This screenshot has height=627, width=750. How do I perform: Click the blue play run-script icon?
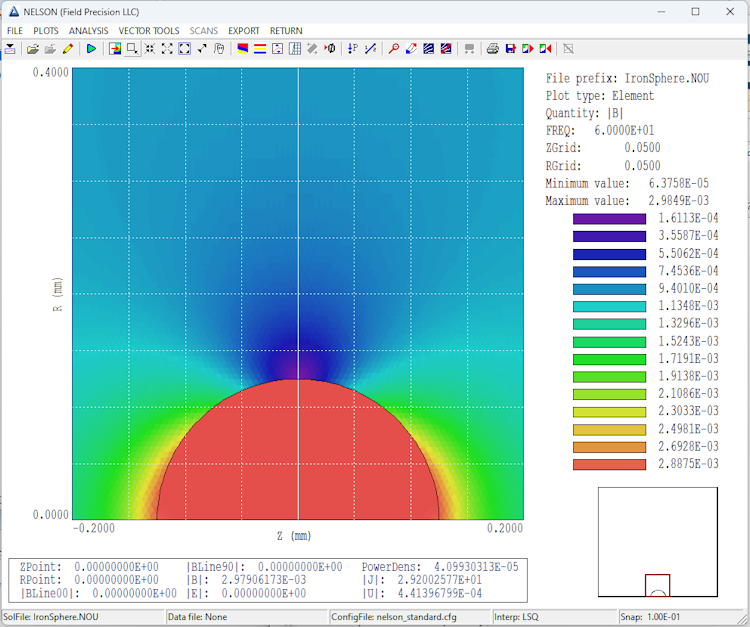tap(91, 49)
